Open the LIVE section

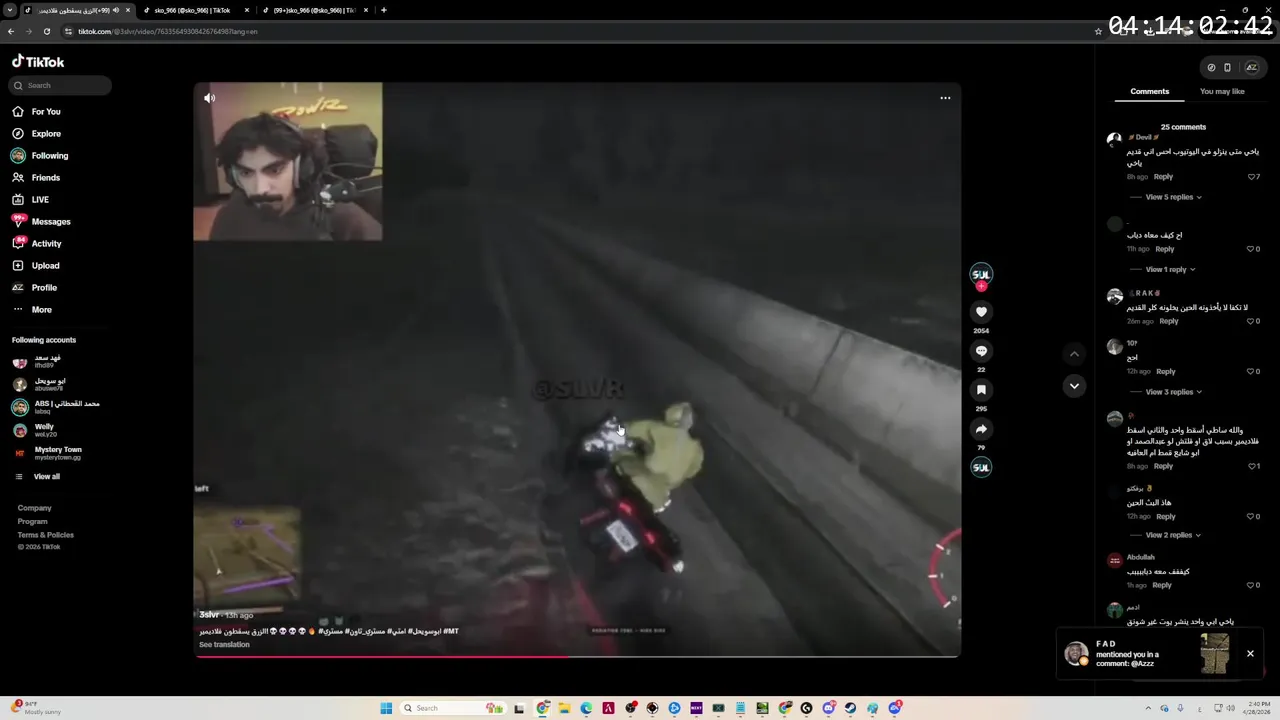tap(31, 199)
